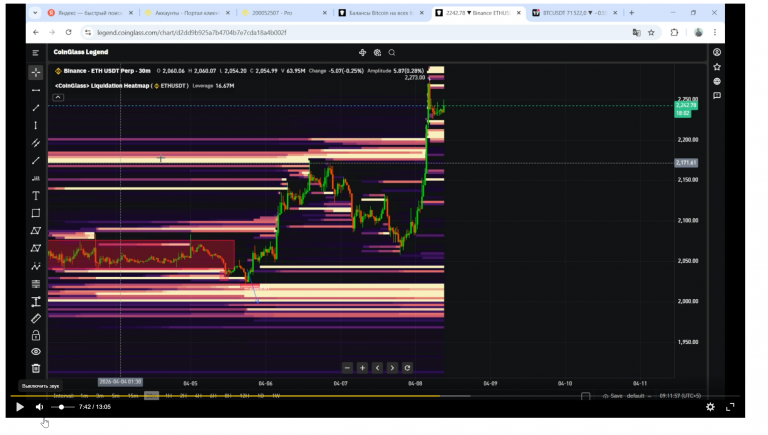Select the crosshair cursor tool
This screenshot has height=435, width=768.
pyautogui.click(x=36, y=72)
